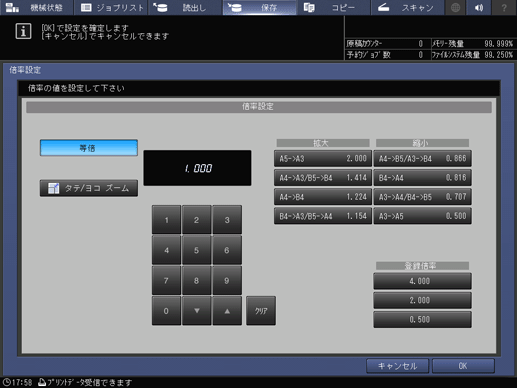Select the 保存 store tab

[x=259, y=7]
